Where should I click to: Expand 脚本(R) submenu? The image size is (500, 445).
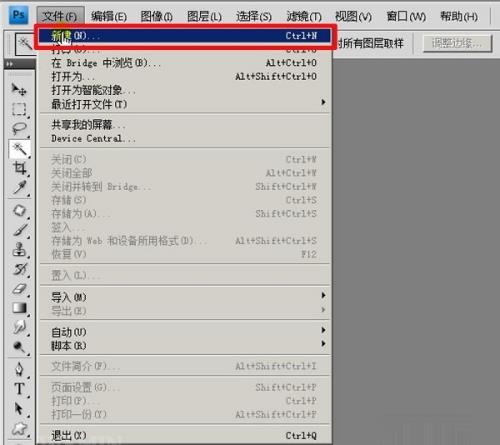184,345
